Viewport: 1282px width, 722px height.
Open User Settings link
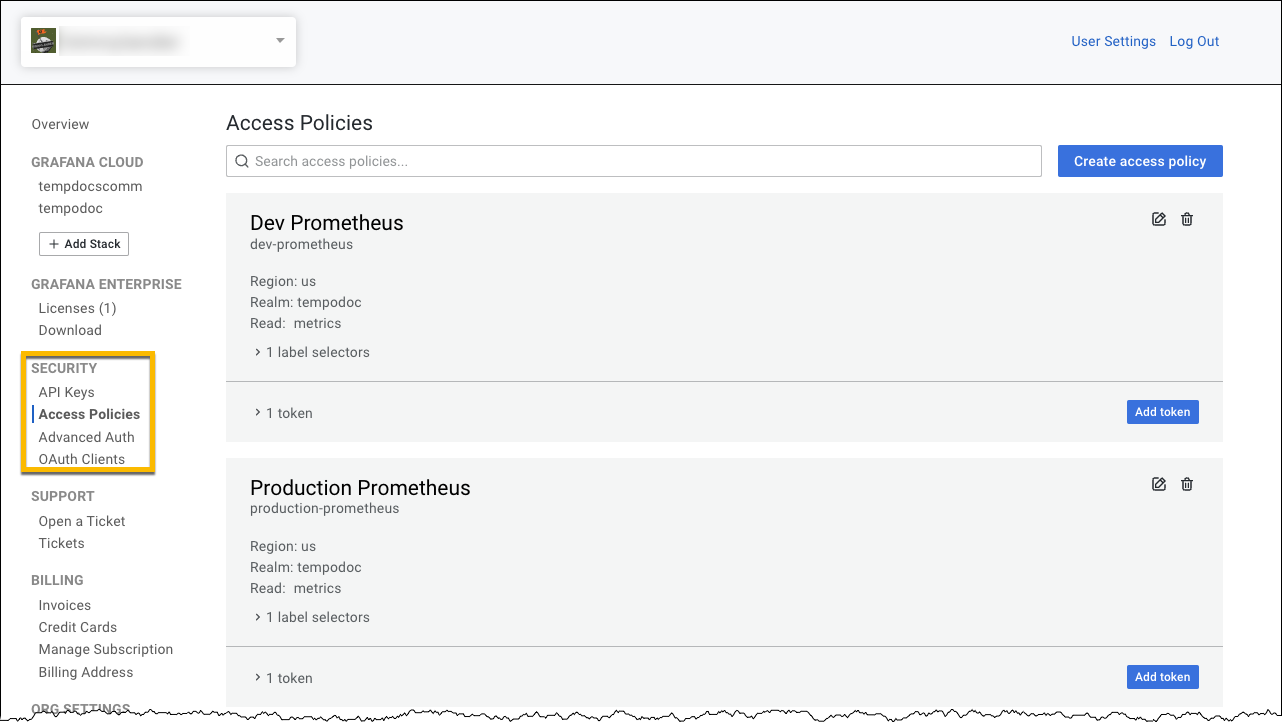coord(1113,41)
